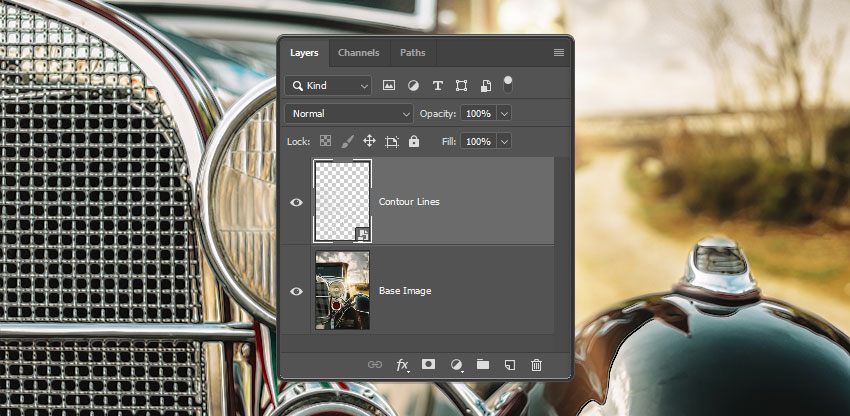Click the Base Image layer name
Image resolution: width=850 pixels, height=416 pixels.
[x=405, y=291]
